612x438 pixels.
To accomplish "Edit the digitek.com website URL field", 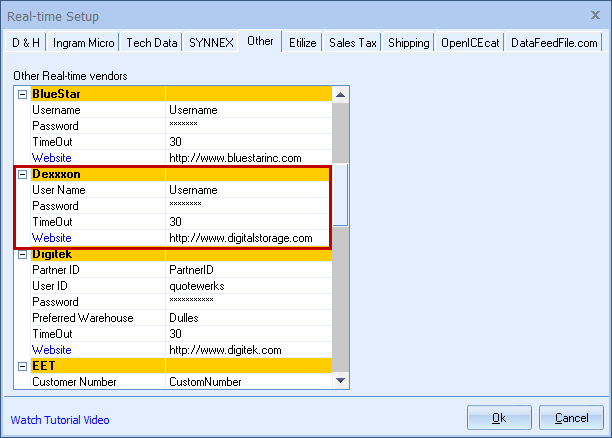I will coord(249,350).
